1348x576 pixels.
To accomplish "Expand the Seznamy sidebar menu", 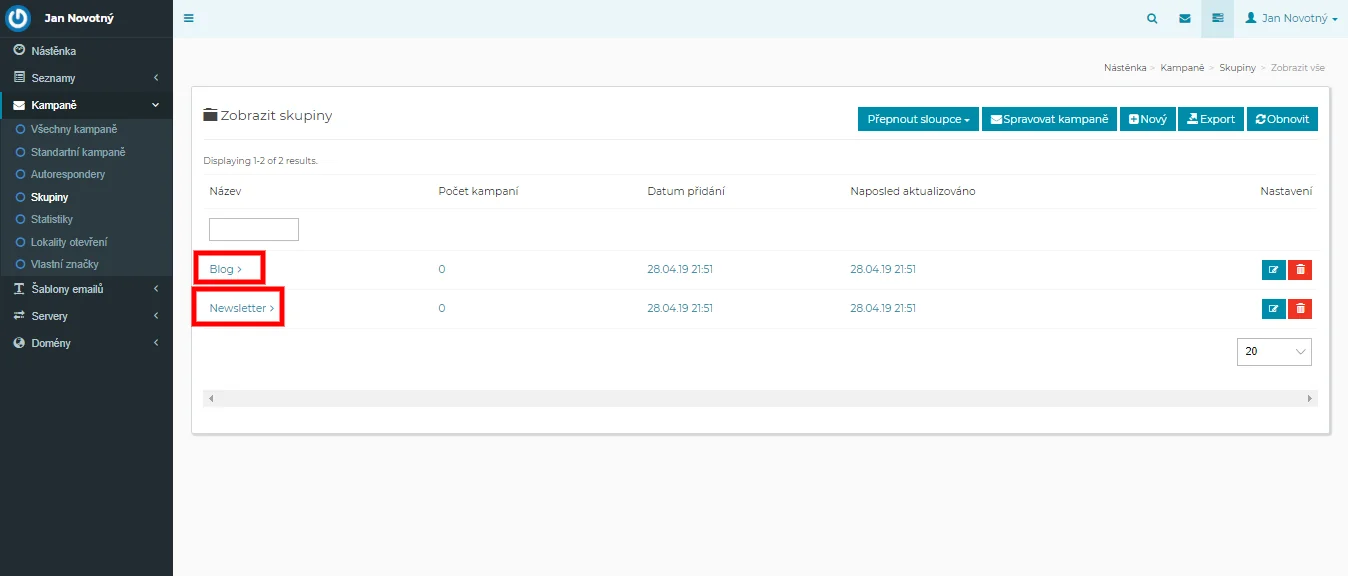I will pos(86,78).
